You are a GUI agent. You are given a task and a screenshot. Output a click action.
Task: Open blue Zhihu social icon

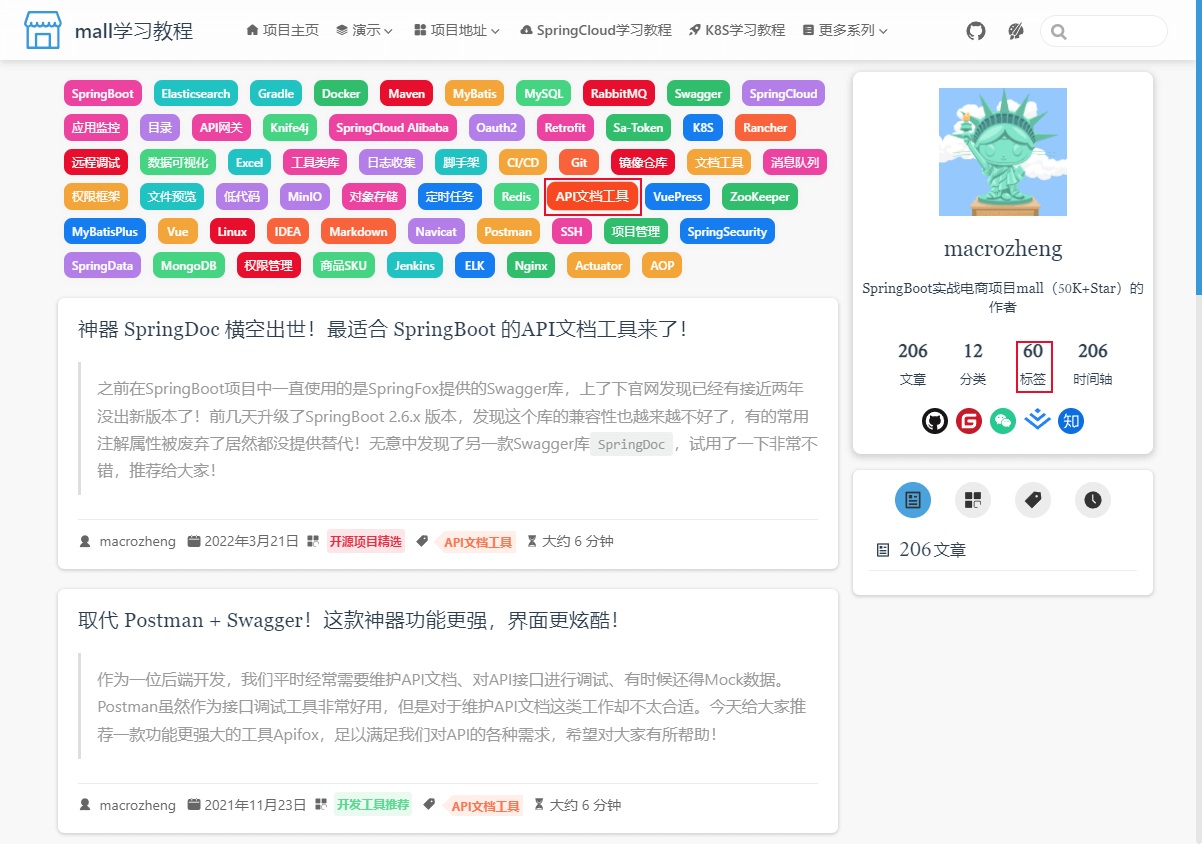pyautogui.click(x=1071, y=421)
